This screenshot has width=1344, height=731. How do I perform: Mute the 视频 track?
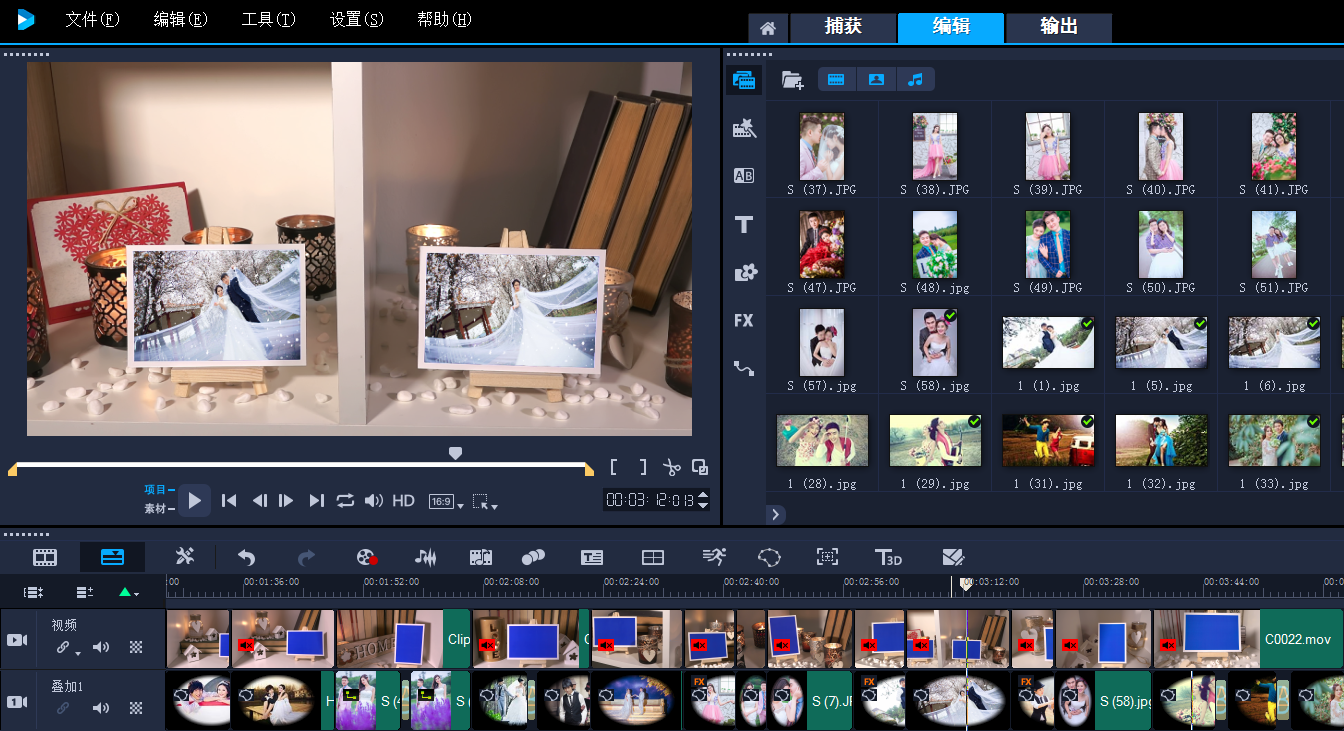pos(101,647)
